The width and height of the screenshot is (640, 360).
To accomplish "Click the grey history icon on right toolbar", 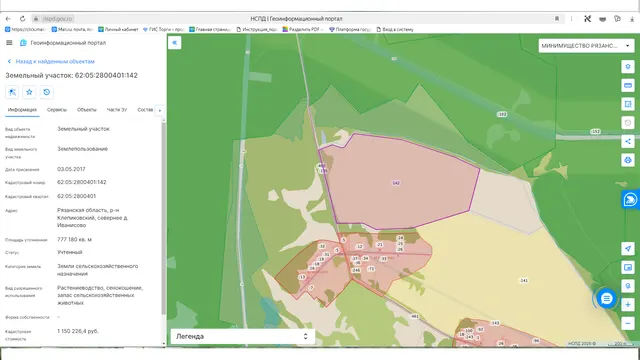I will 628,123.
